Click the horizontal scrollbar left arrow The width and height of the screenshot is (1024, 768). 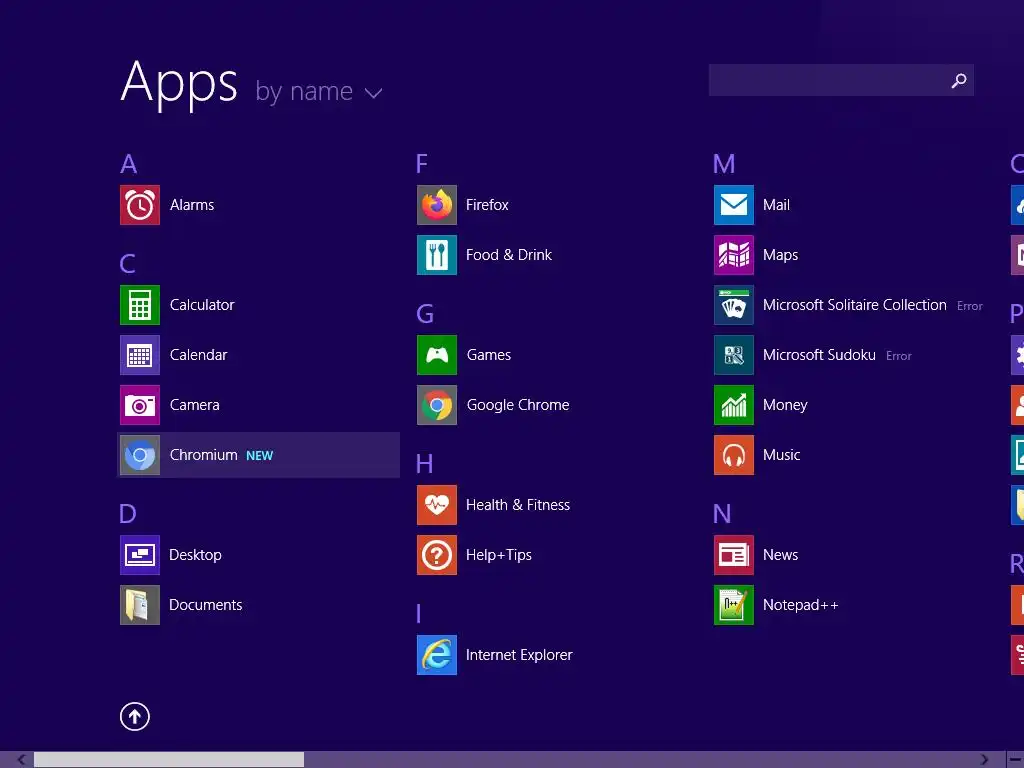point(22,760)
